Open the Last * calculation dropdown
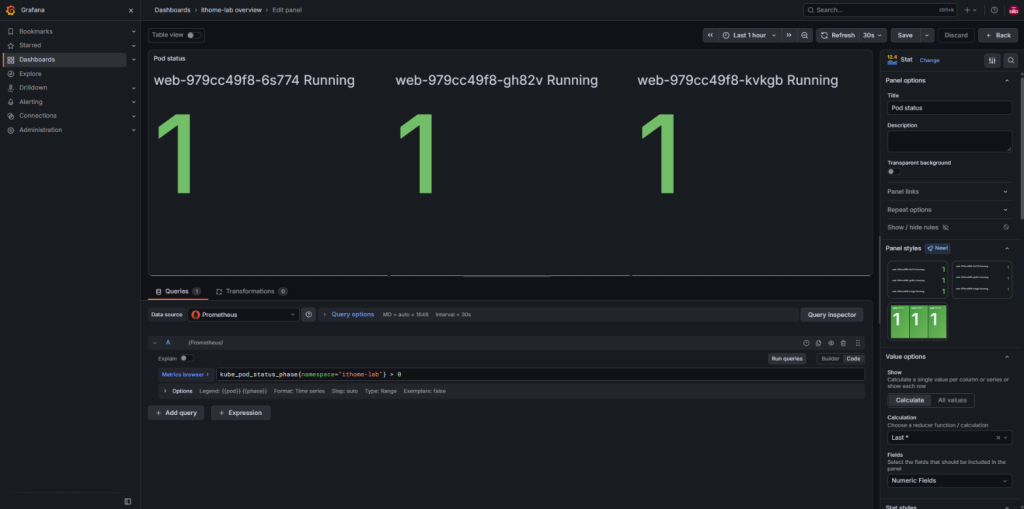Screen dimensions: 1024x509 949,438
